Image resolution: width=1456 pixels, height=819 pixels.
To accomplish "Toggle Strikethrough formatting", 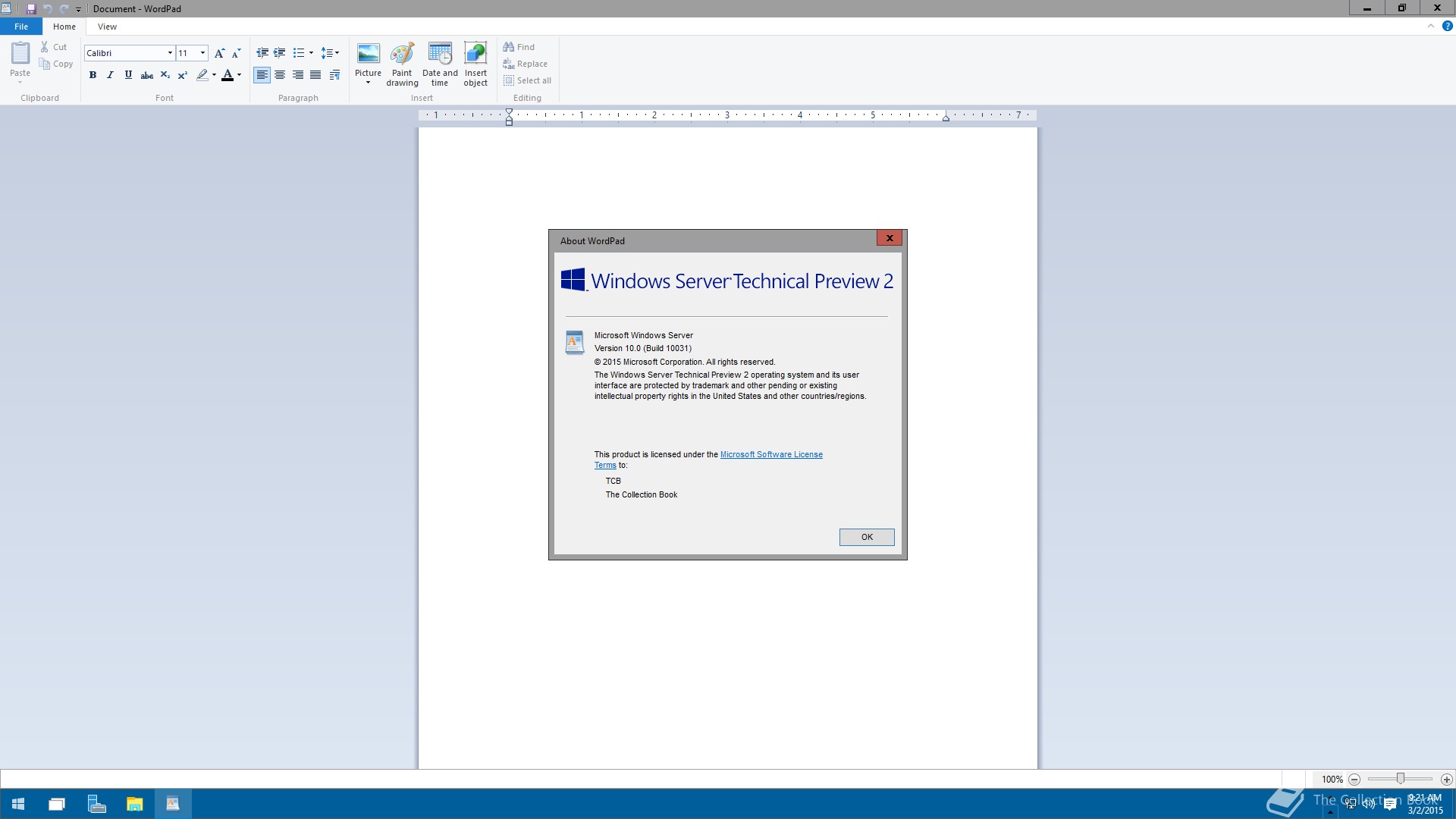I will point(147,75).
